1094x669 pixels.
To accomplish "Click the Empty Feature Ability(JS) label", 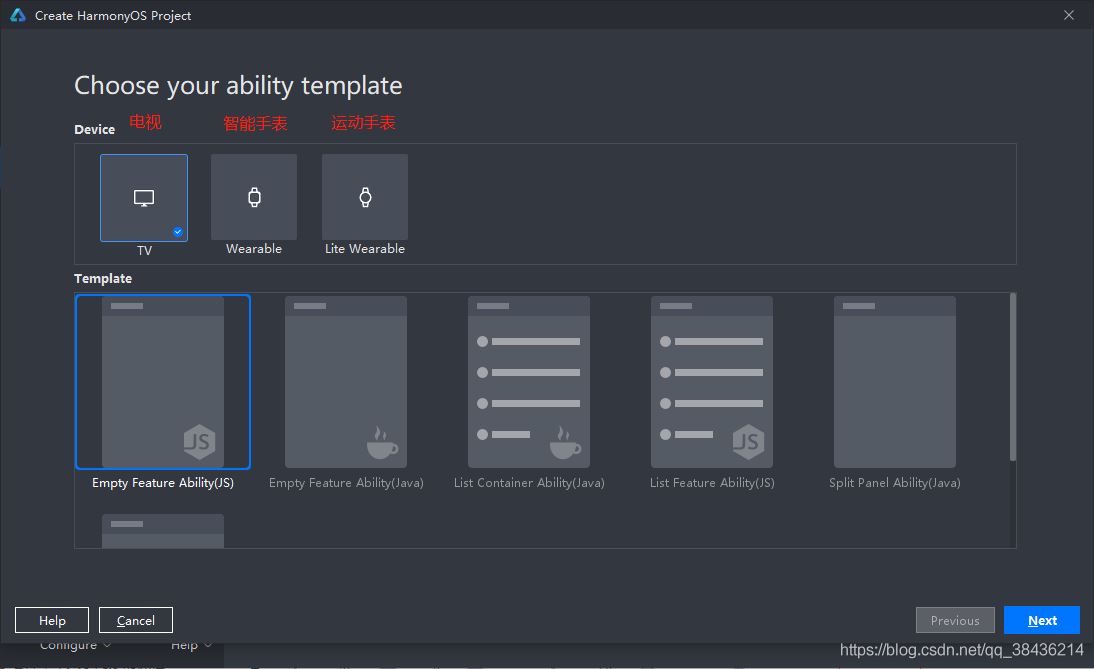I will coord(163,483).
